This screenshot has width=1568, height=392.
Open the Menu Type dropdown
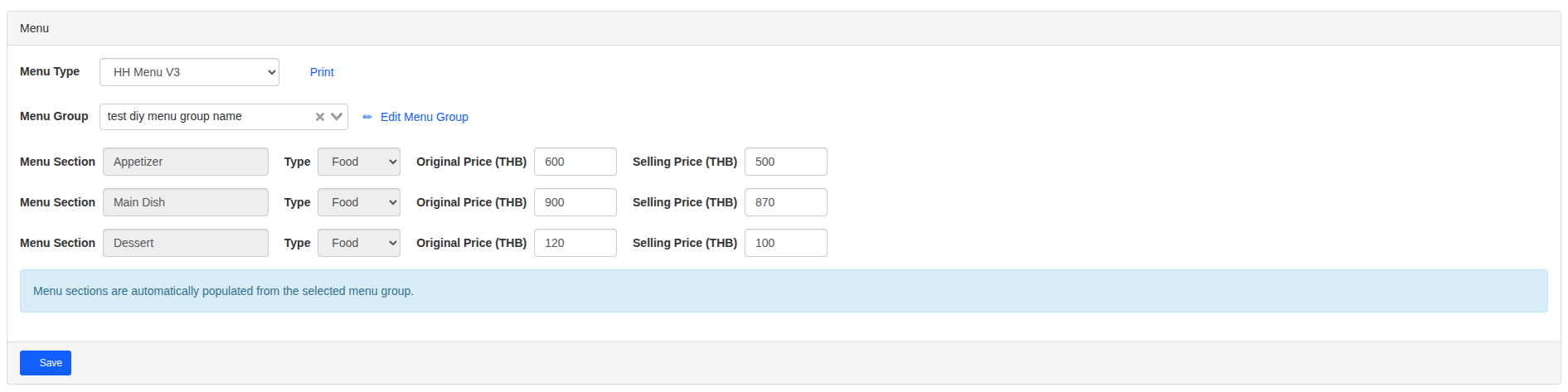pos(189,72)
